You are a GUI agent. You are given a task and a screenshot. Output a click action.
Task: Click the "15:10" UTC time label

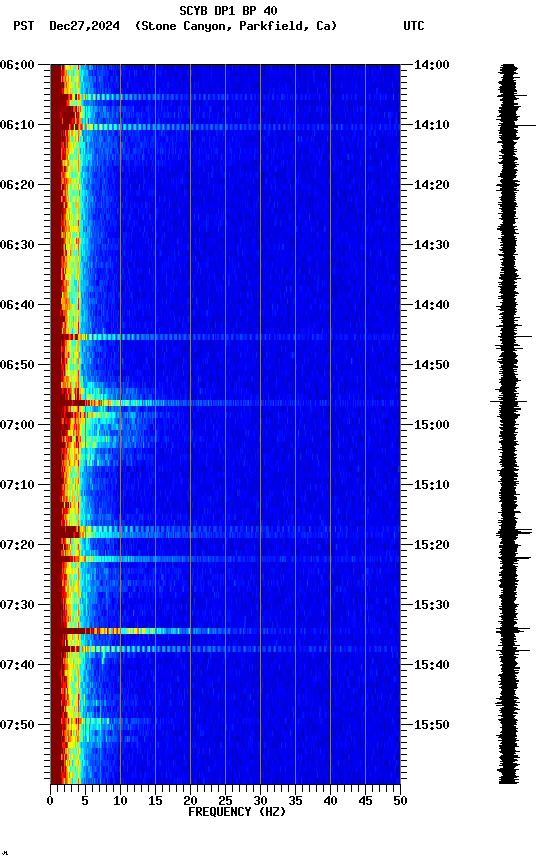(x=432, y=485)
